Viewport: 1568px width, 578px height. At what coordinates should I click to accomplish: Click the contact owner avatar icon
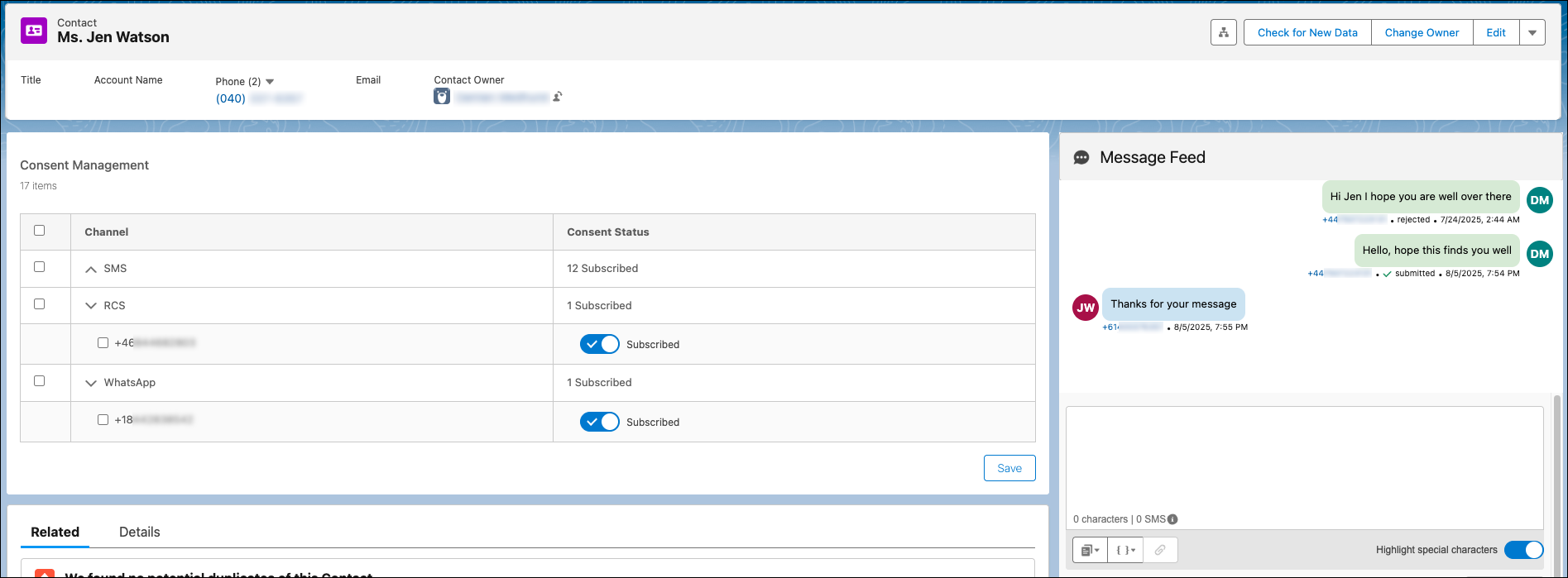[x=442, y=97]
